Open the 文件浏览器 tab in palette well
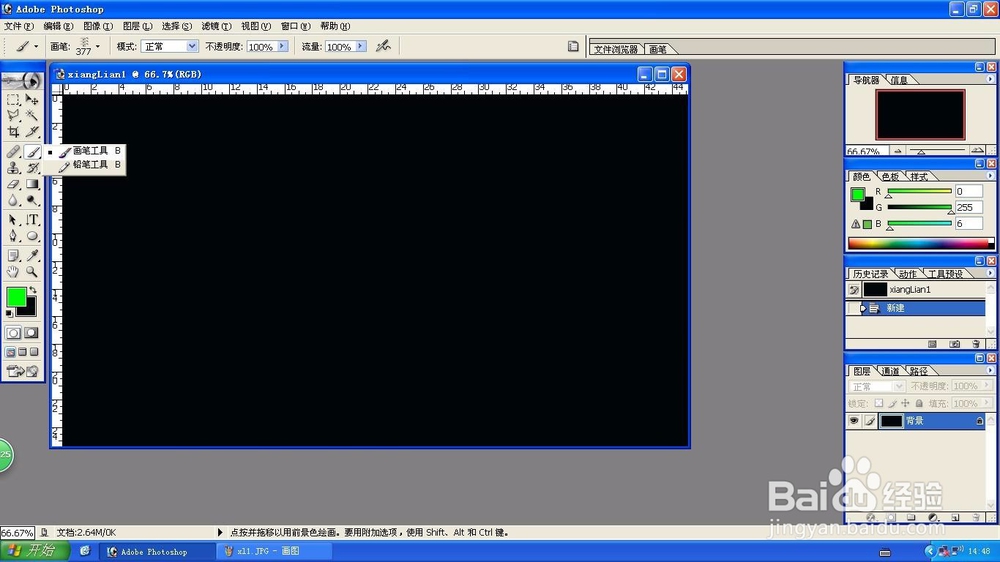Image resolution: width=1000 pixels, height=562 pixels. [615, 49]
